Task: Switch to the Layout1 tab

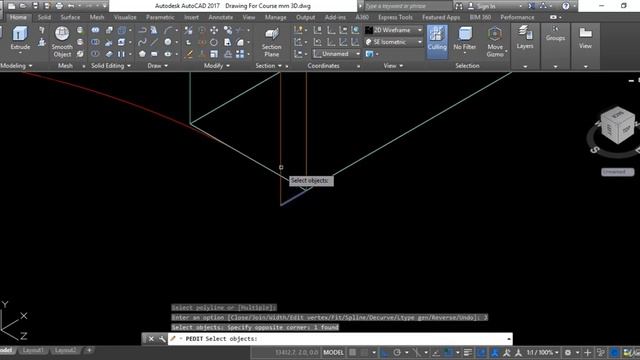Action: 33,350
